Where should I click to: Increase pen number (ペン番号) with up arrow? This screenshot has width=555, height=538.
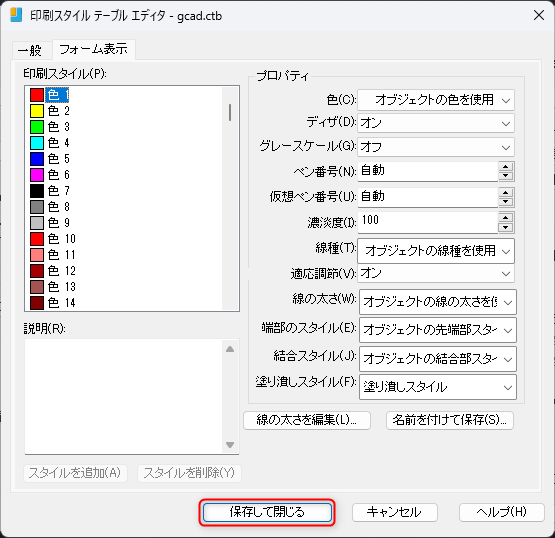tap(506, 167)
